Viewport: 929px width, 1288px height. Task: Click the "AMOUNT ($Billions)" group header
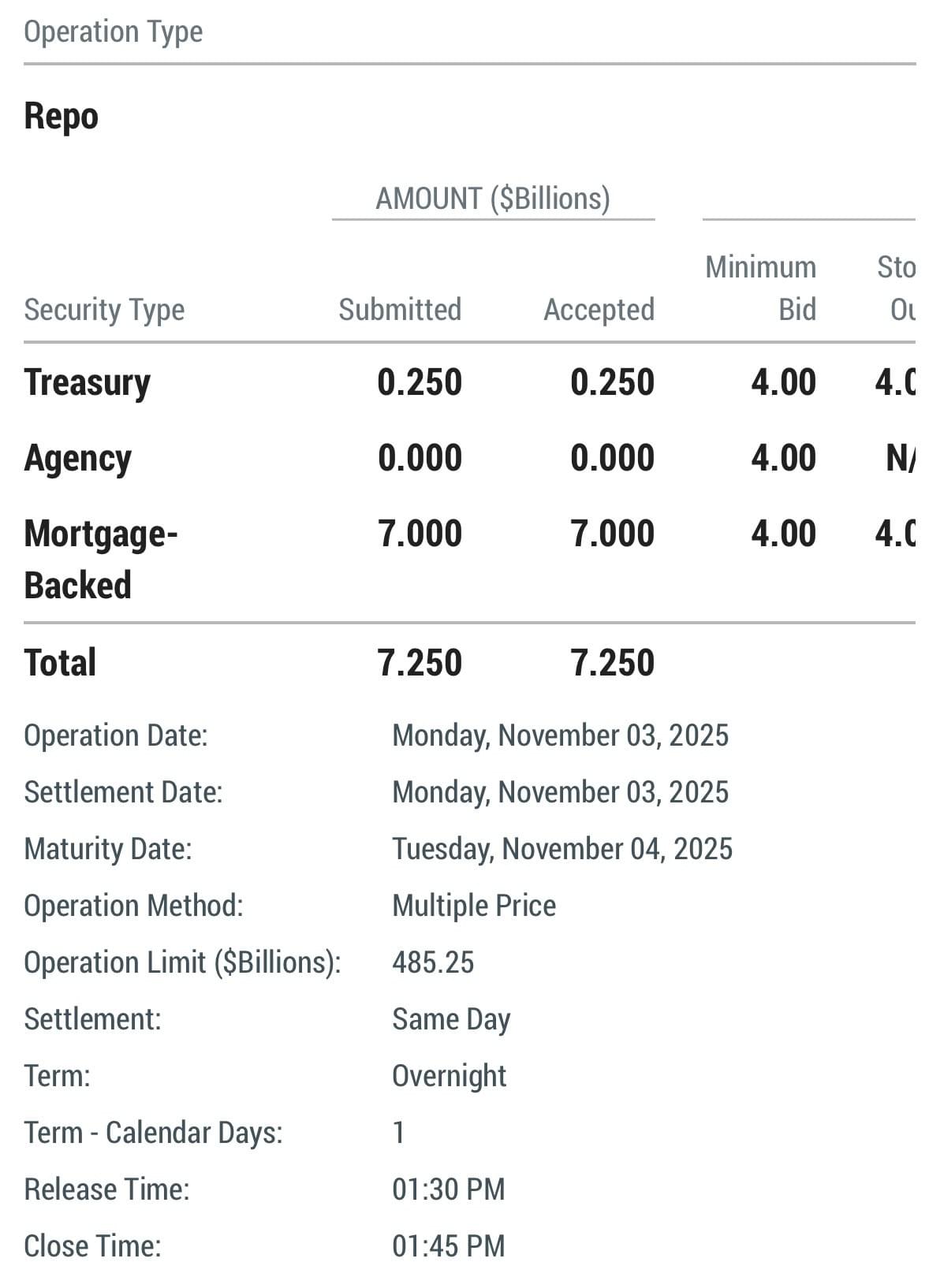[493, 199]
